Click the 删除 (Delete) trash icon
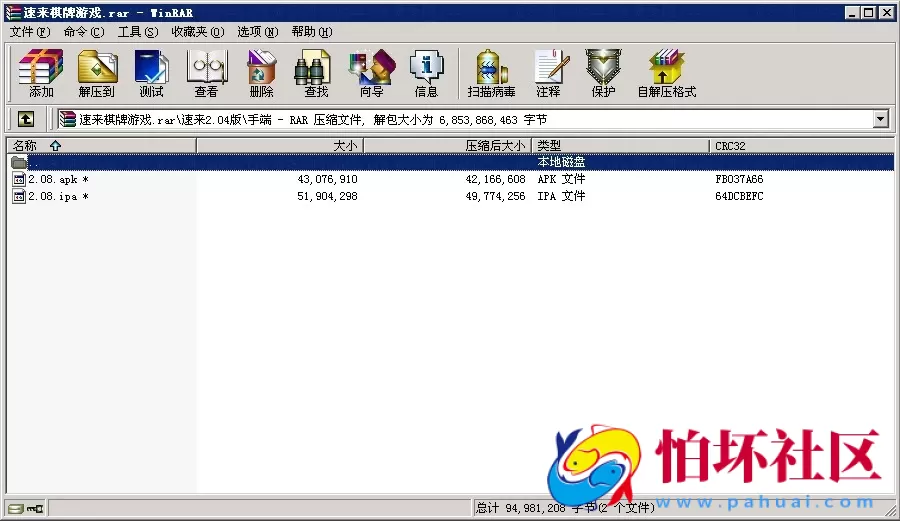 [x=261, y=73]
